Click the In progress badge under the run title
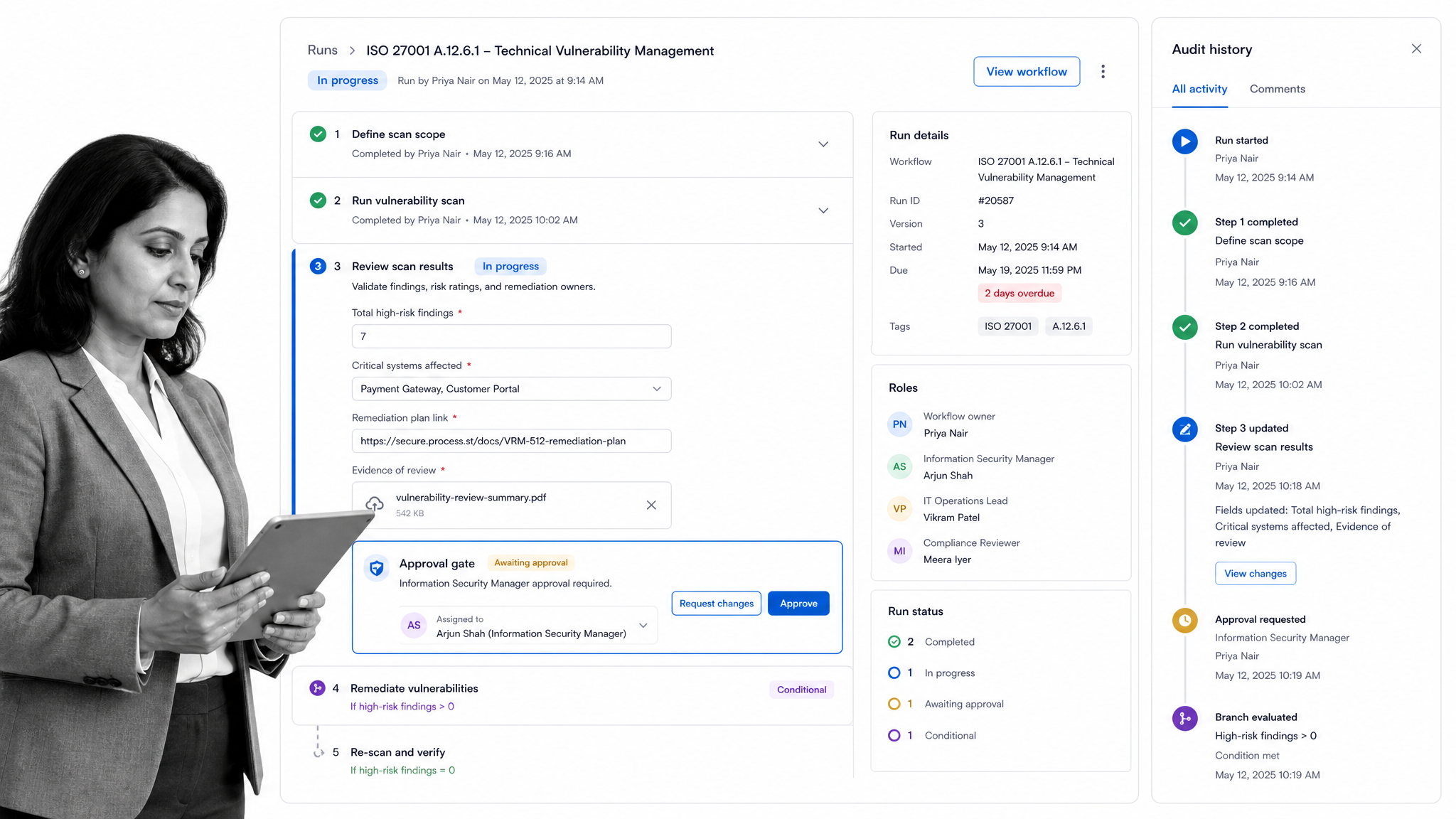This screenshot has width=1456, height=819. [347, 80]
